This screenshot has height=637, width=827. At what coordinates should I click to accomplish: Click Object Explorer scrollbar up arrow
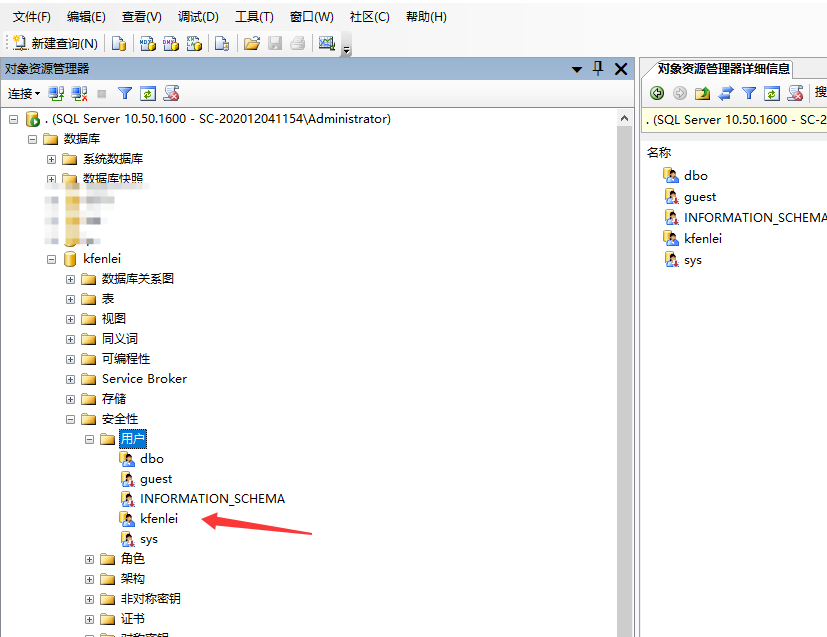pyautogui.click(x=624, y=118)
